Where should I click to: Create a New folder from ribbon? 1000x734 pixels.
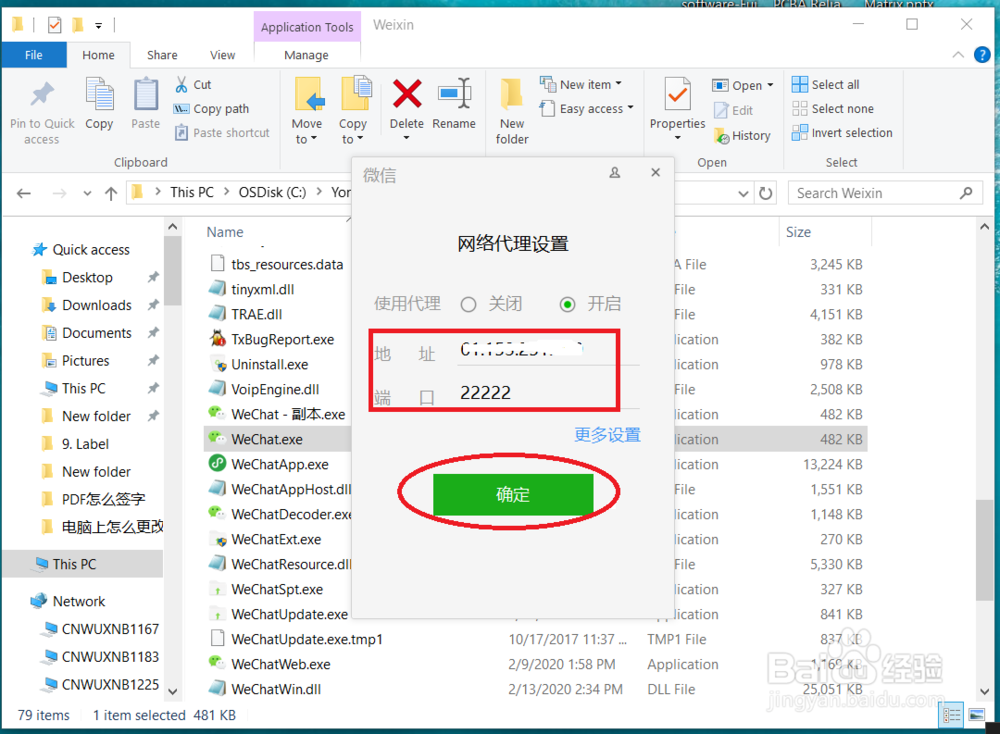(511, 110)
